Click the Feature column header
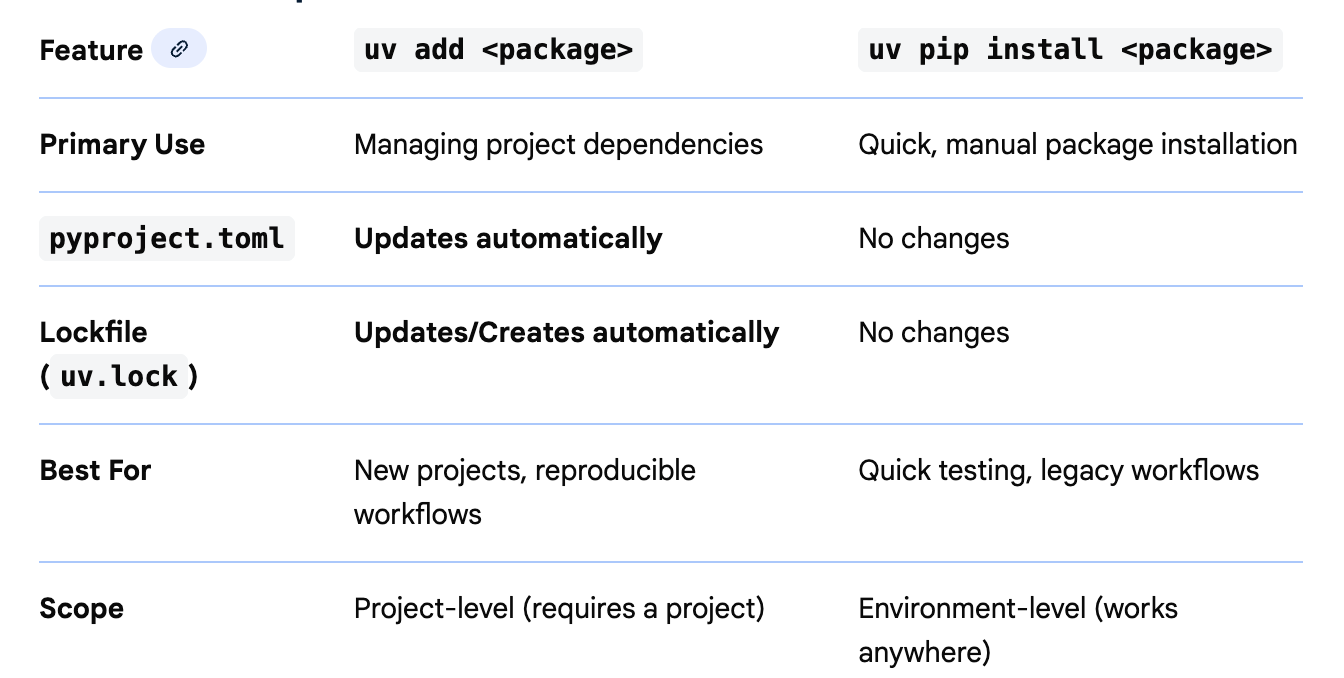The image size is (1344, 678). [91, 51]
